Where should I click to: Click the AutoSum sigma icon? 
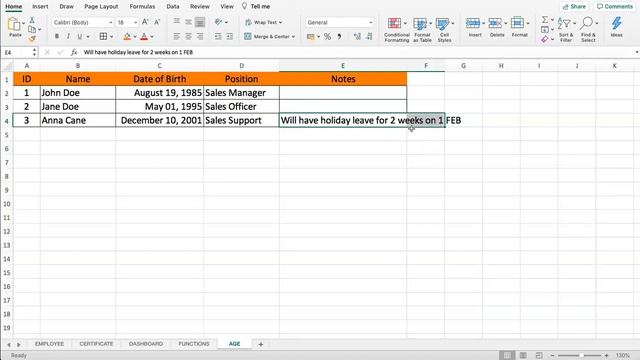[x=545, y=20]
